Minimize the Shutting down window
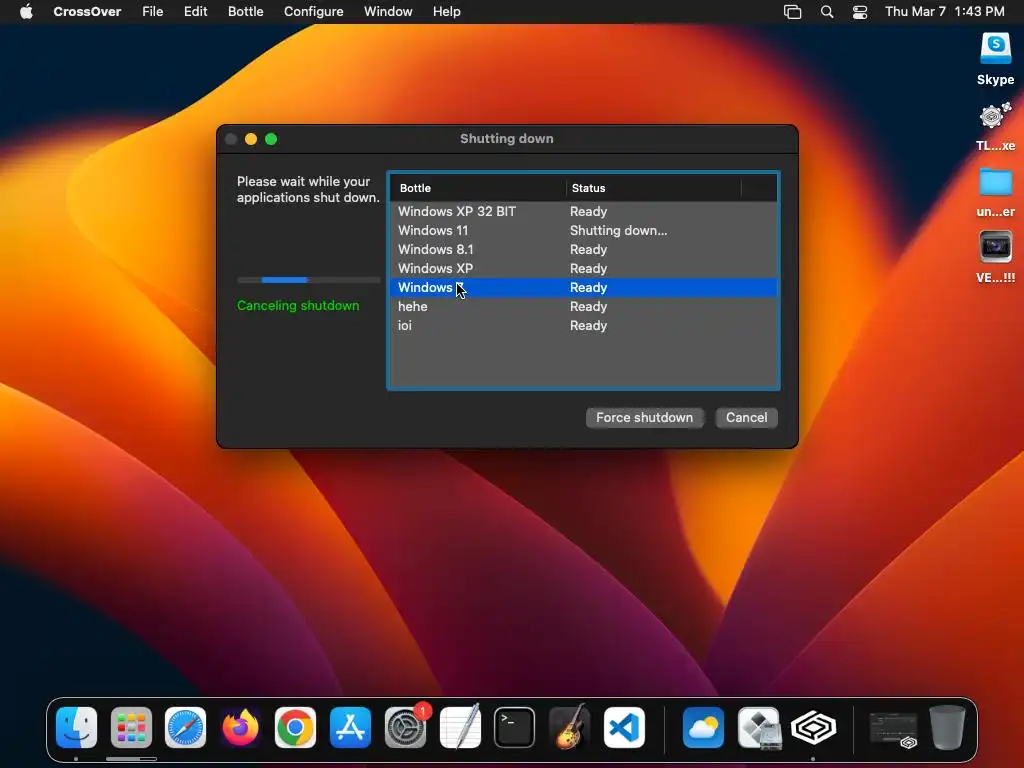1024x768 pixels. pos(251,139)
